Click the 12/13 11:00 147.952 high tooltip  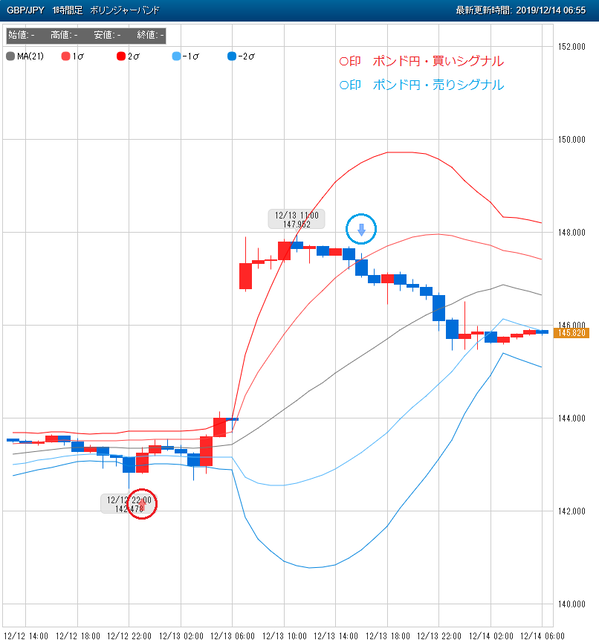point(297,219)
